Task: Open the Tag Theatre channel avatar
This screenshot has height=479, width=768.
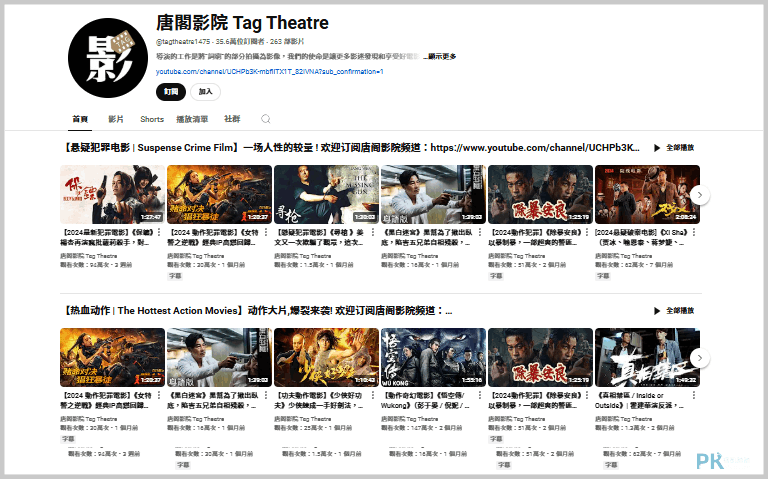Action: [x=108, y=58]
